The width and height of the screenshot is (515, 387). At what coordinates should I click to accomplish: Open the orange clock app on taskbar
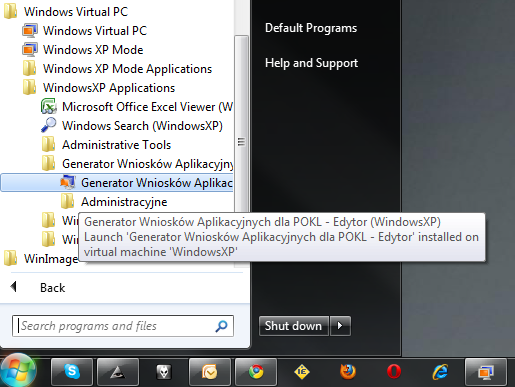(210, 372)
